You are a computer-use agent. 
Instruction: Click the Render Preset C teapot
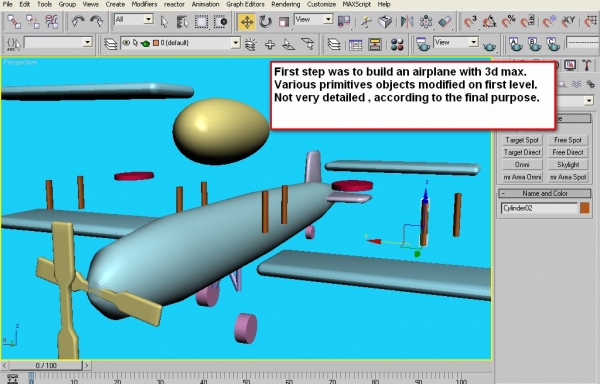553,44
